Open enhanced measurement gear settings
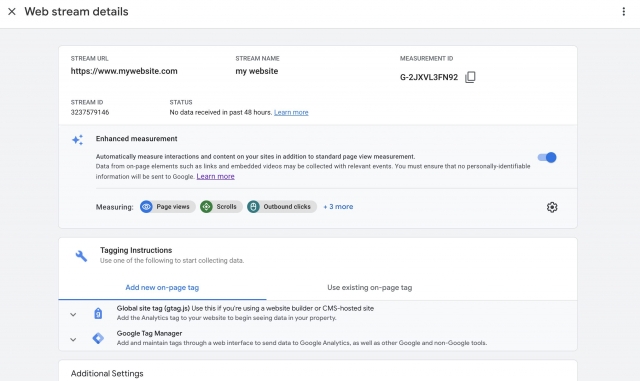This screenshot has height=381, width=640. (x=552, y=207)
